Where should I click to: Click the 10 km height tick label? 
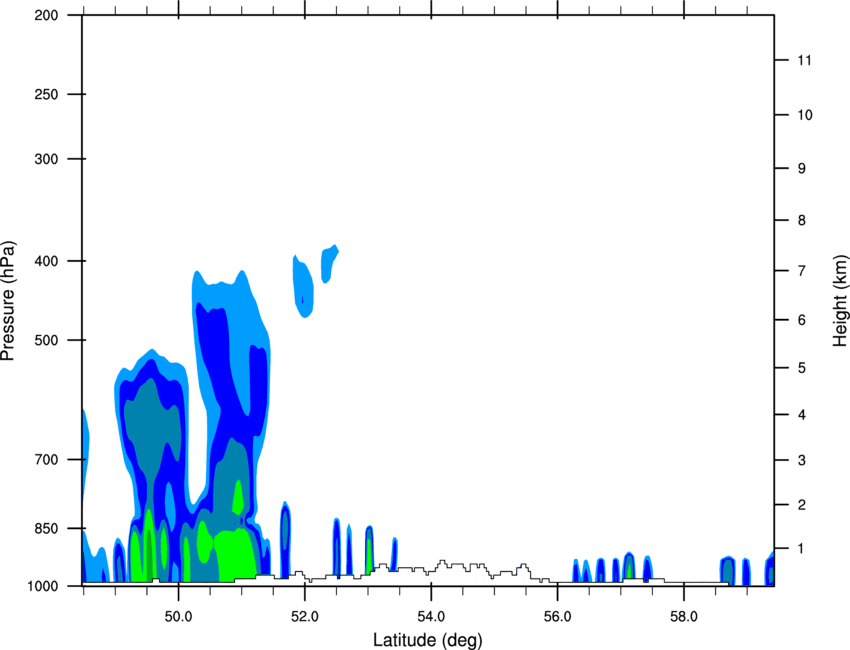805,115
